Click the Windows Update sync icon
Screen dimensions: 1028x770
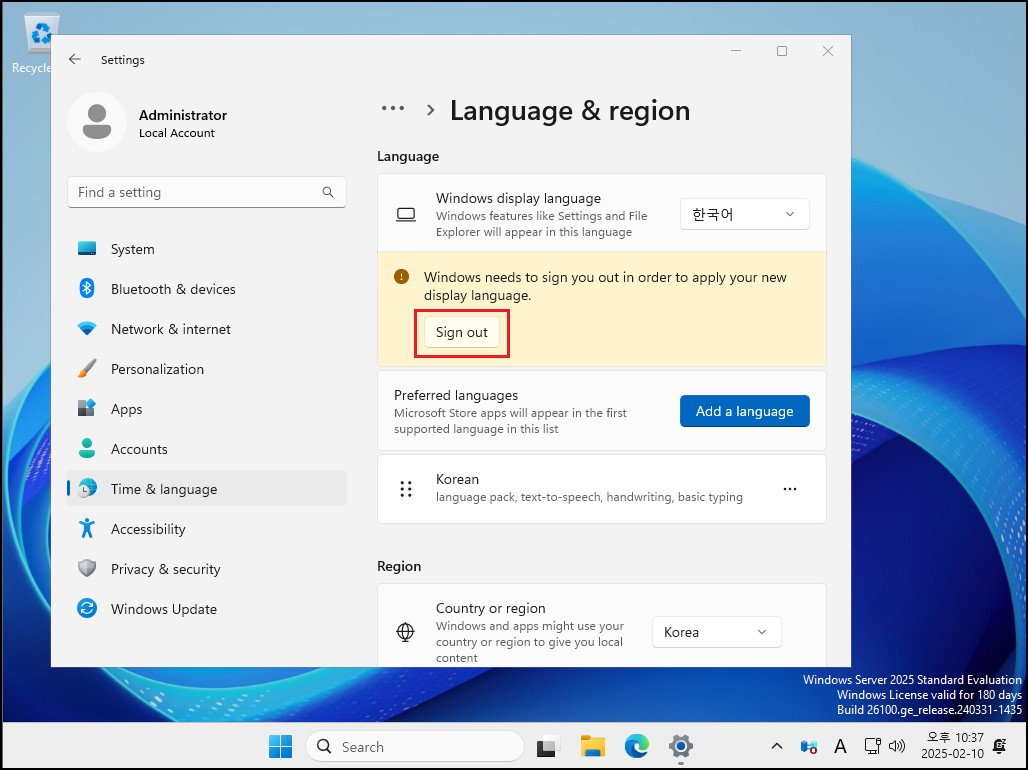point(87,609)
